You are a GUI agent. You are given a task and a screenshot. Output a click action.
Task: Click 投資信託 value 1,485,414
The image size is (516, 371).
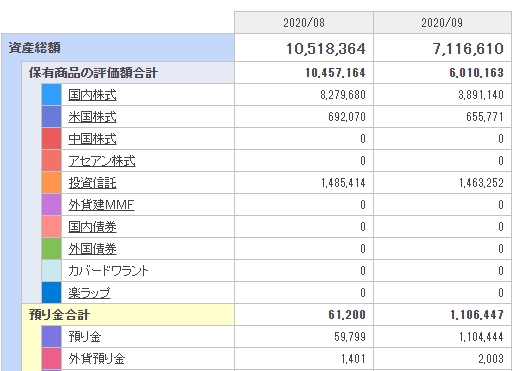(x=343, y=183)
